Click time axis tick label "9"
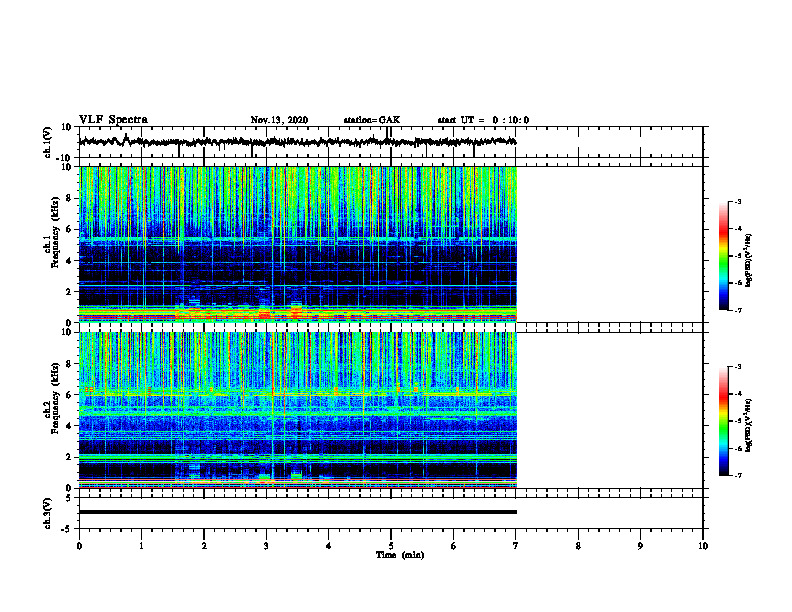 (x=640, y=546)
